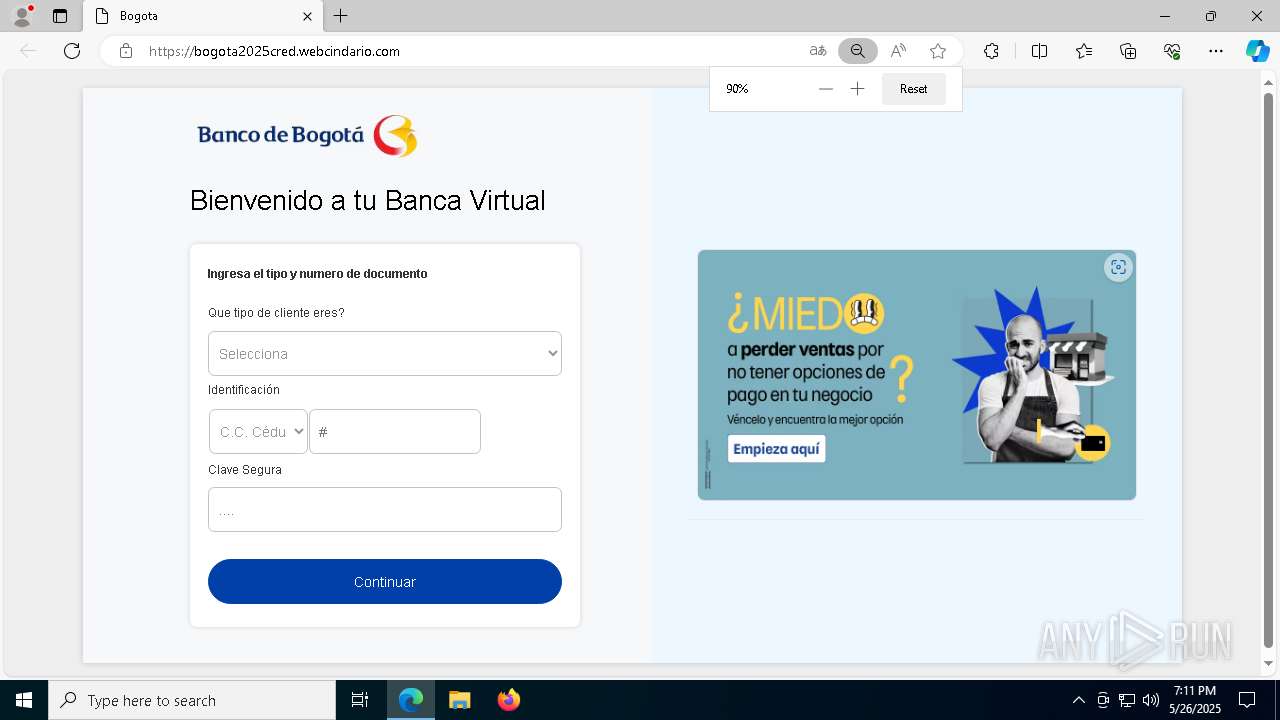Click the Clave Segura password field
Viewport: 1280px width, 720px height.
385,510
